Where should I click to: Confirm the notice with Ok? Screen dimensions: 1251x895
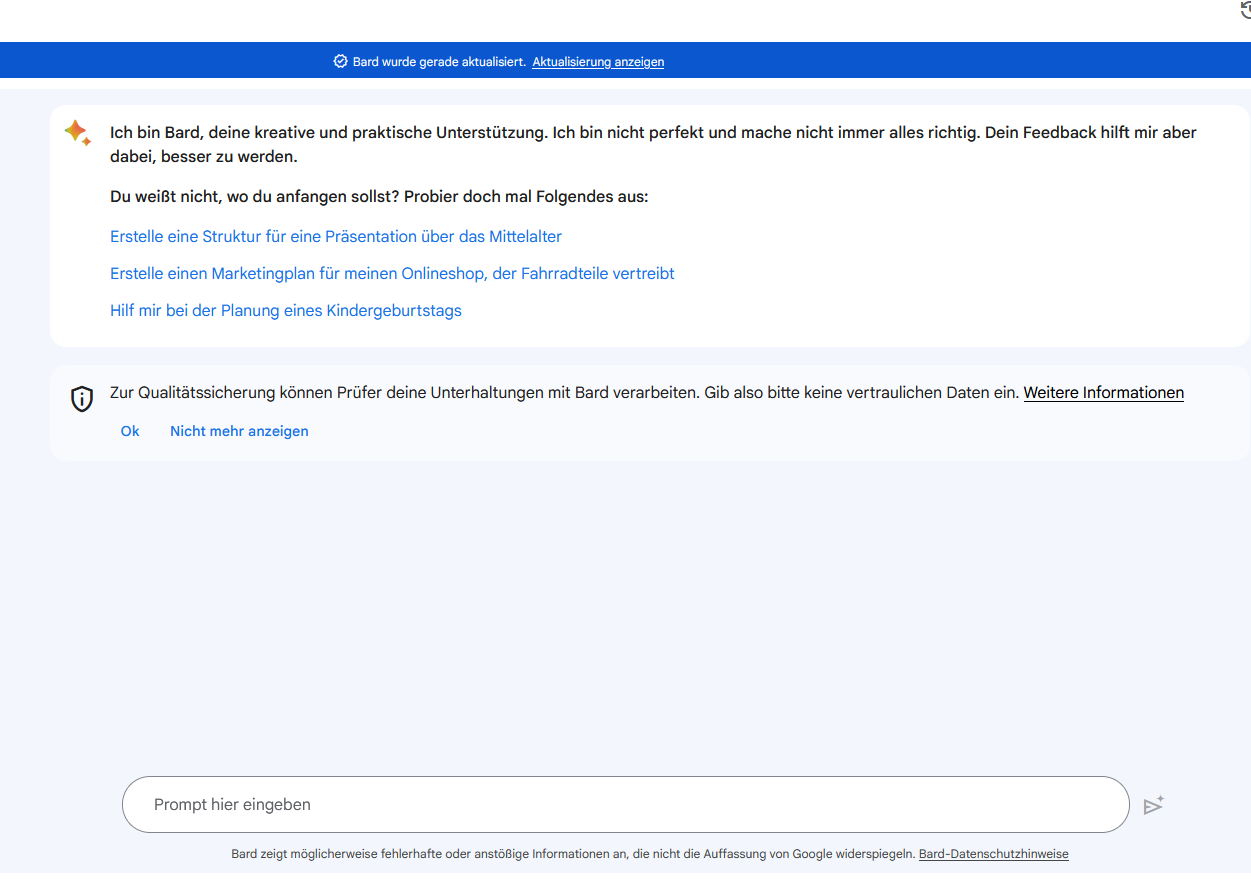(x=130, y=431)
